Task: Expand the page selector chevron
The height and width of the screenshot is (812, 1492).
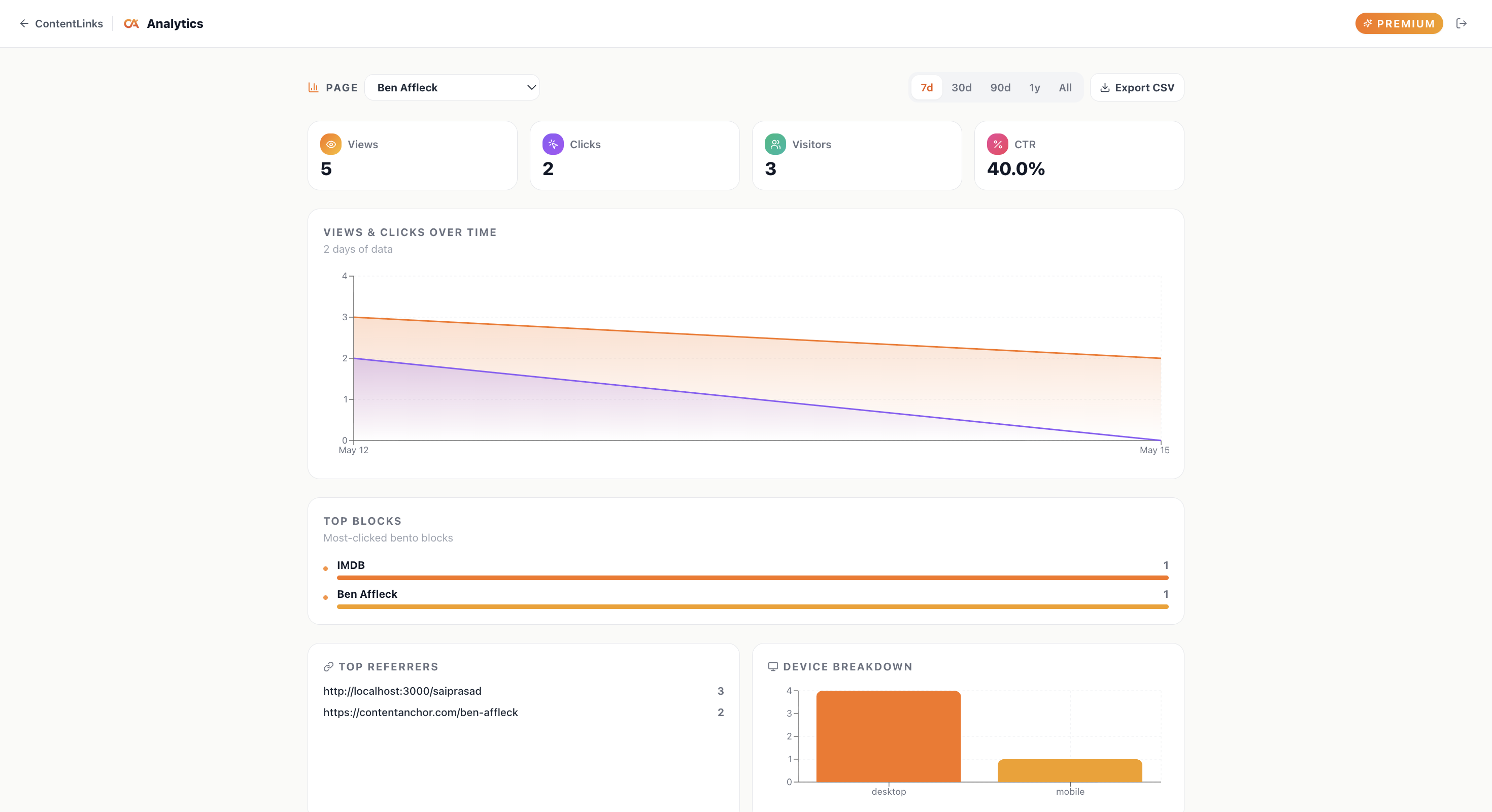Action: tap(531, 87)
